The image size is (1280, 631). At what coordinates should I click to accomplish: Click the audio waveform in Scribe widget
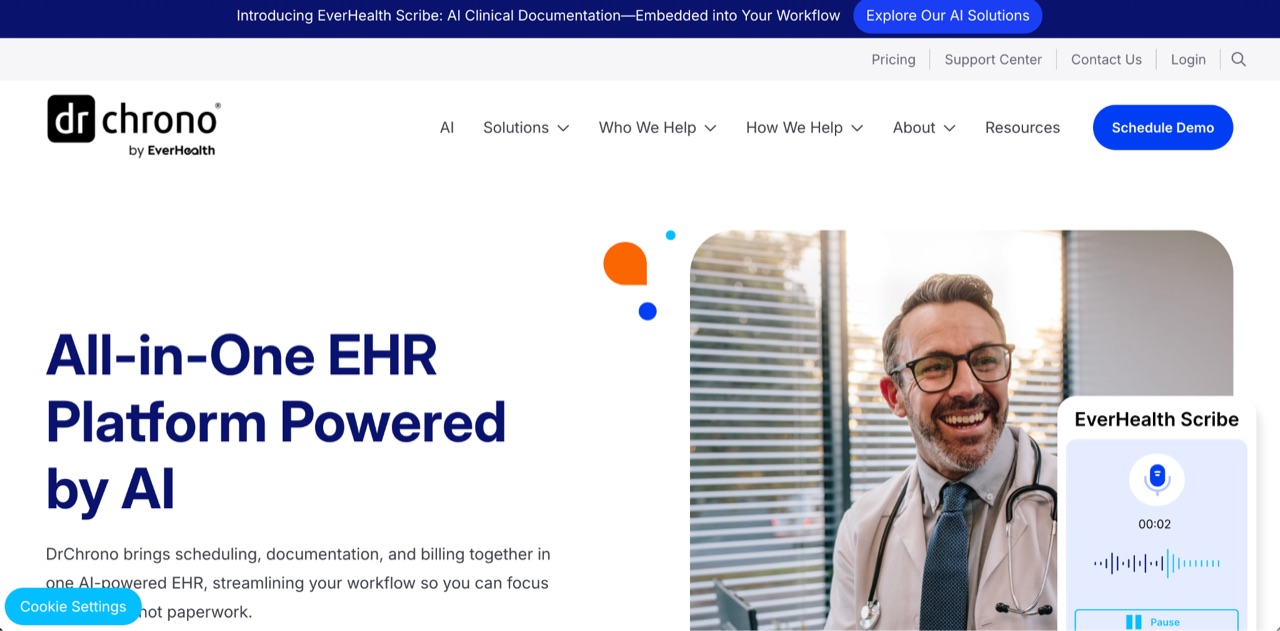click(x=1157, y=563)
